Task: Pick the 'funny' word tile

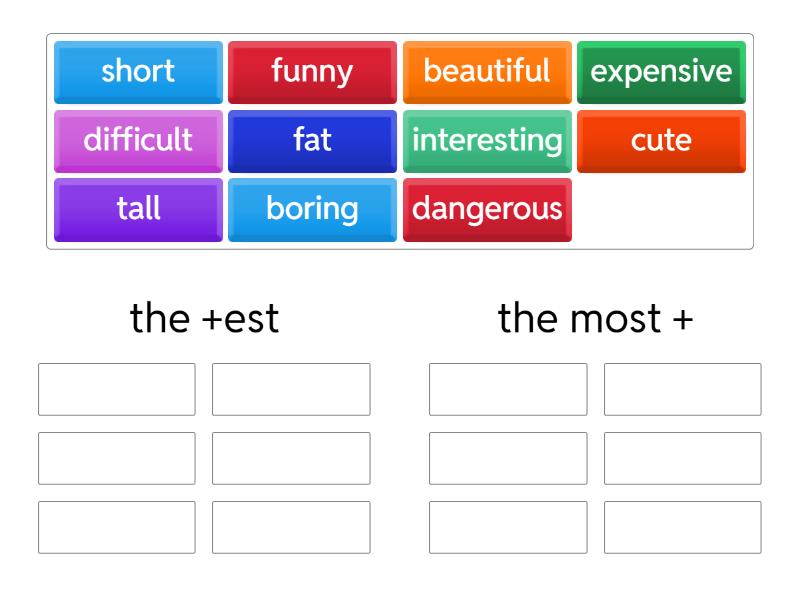Action: click(x=312, y=72)
